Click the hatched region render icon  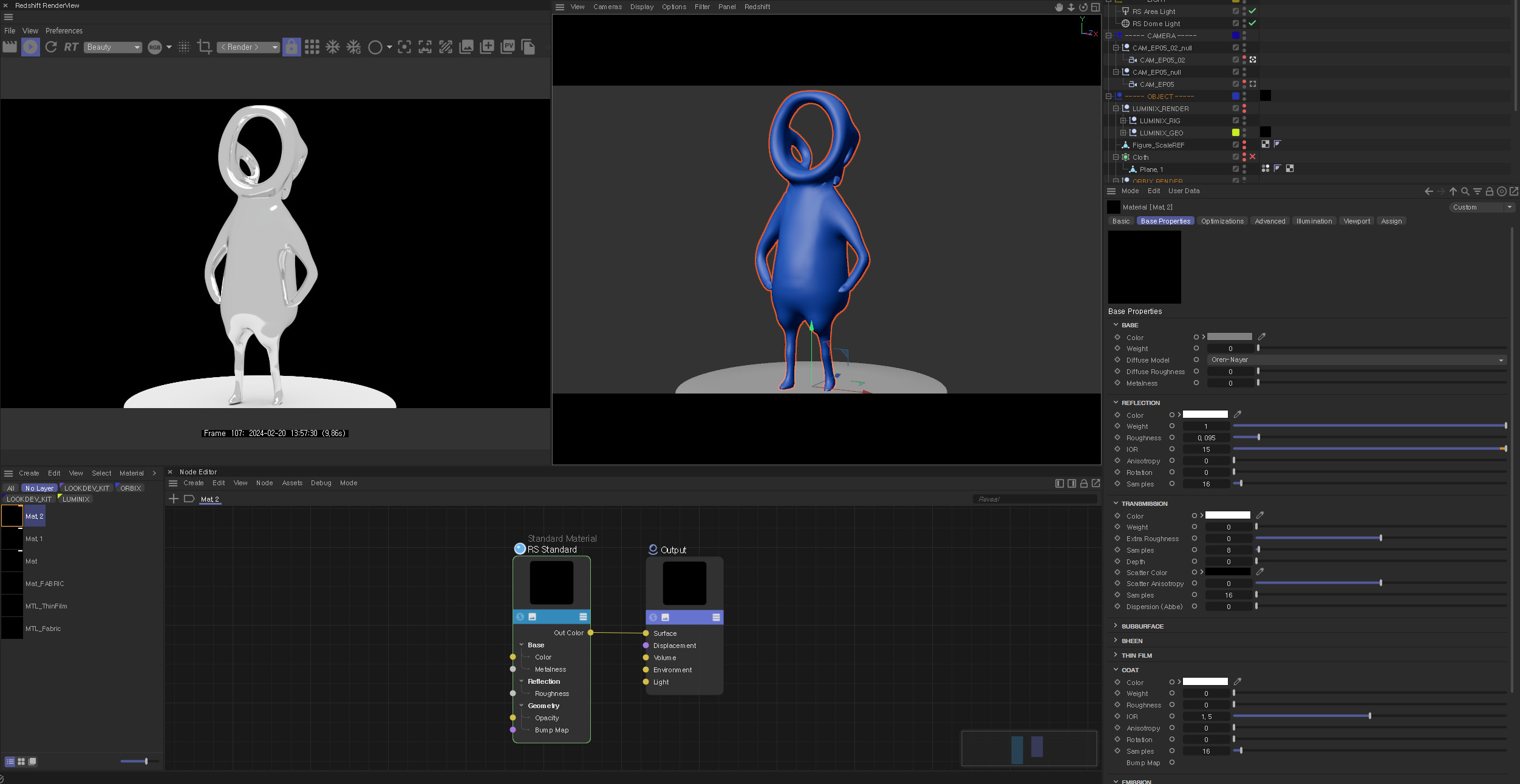pyautogui.click(x=446, y=47)
